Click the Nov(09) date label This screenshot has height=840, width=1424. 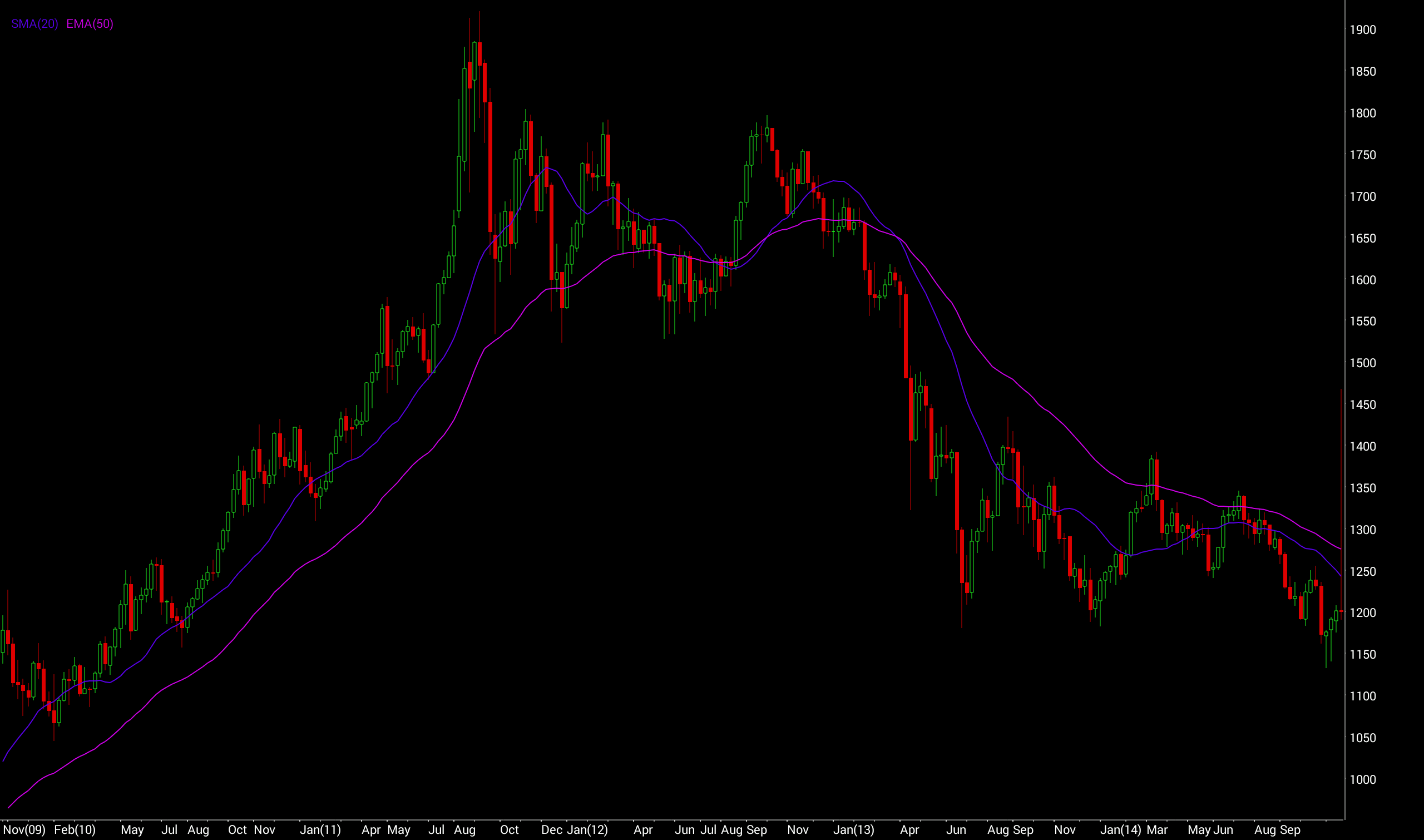point(24,830)
